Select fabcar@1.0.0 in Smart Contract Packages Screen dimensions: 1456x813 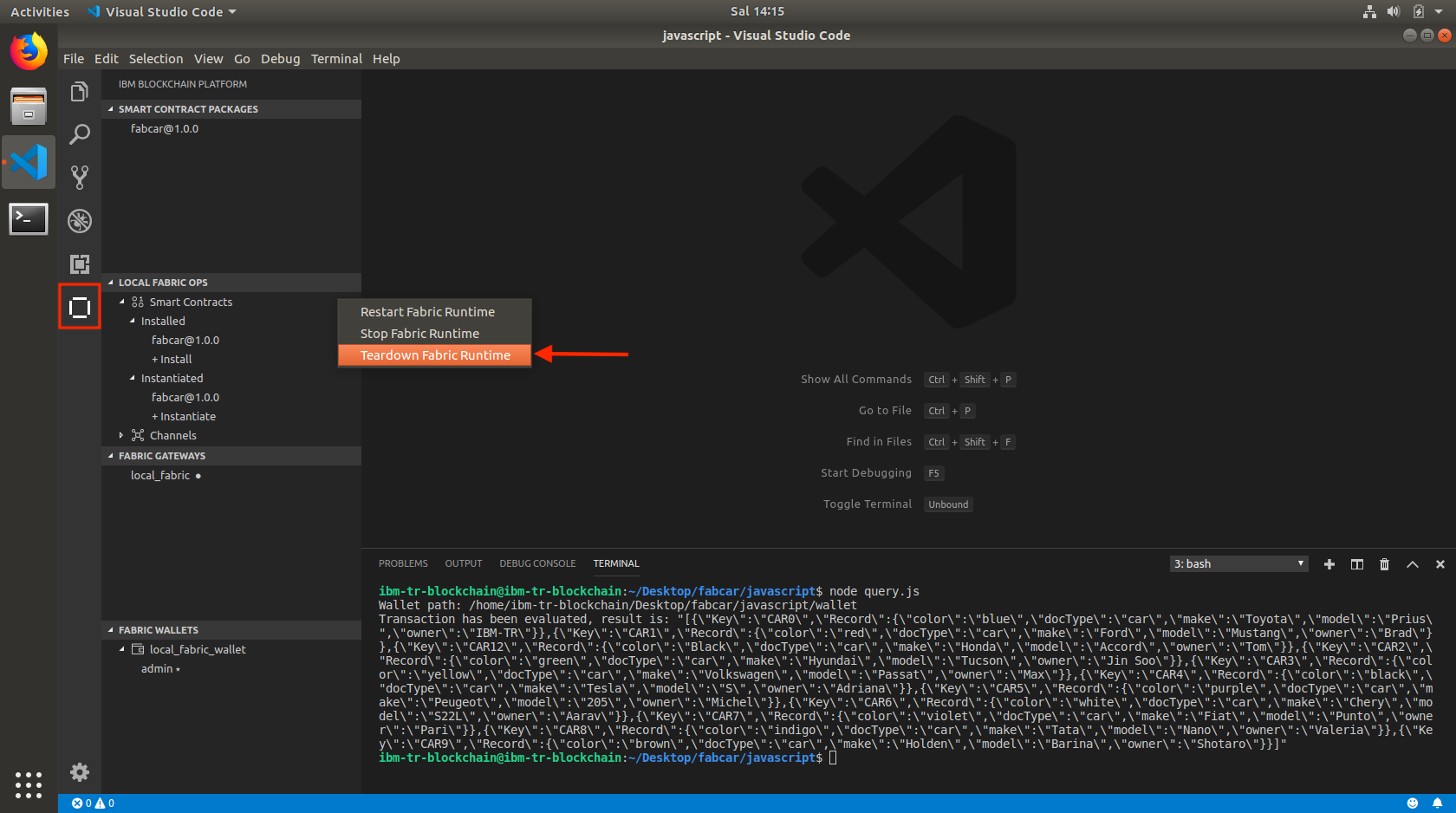pyautogui.click(x=165, y=128)
